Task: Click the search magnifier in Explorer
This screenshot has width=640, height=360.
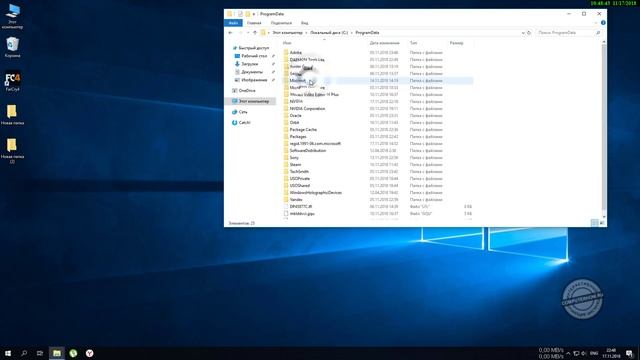Action: (598, 33)
